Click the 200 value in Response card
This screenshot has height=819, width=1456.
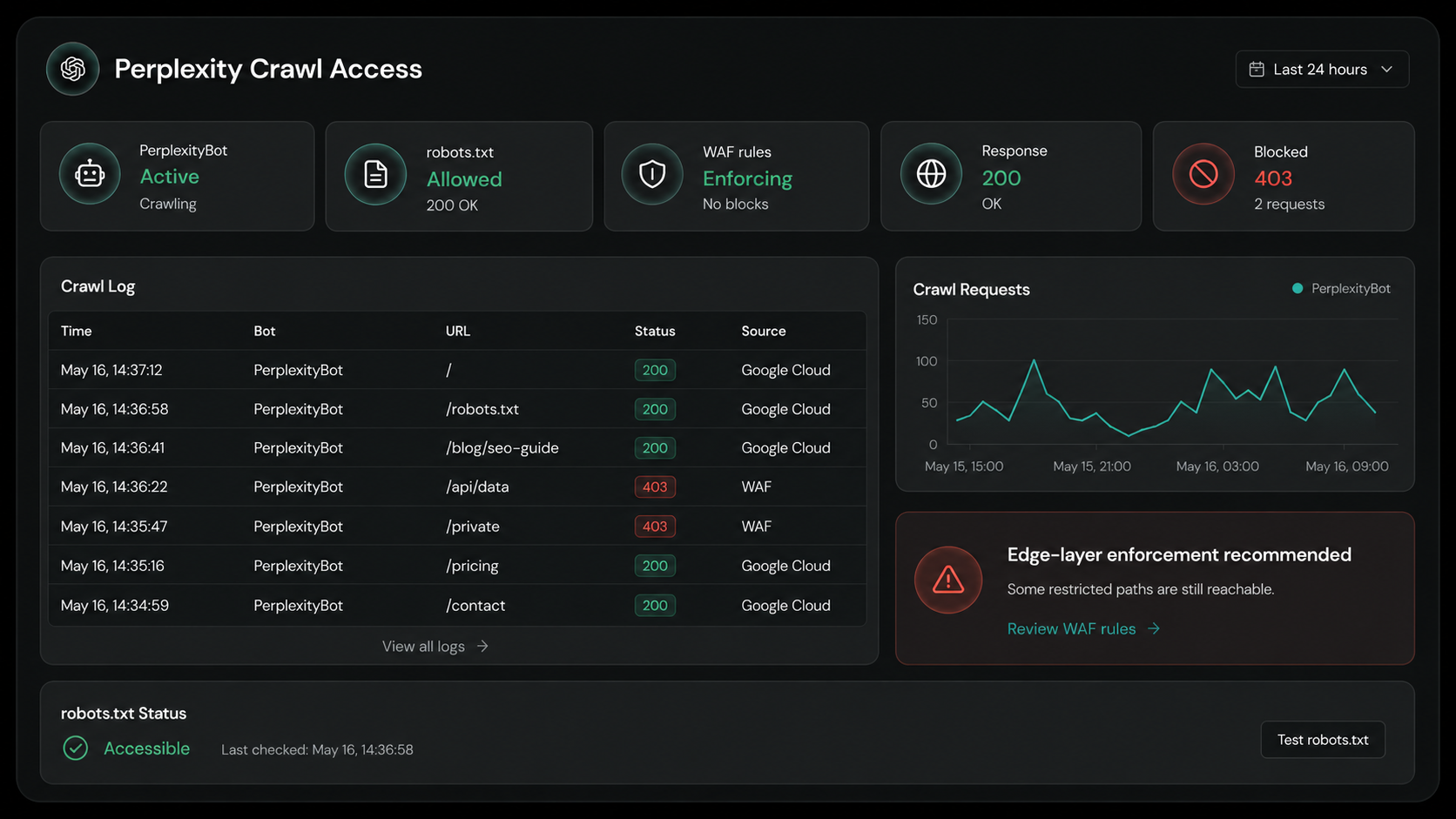1001,178
